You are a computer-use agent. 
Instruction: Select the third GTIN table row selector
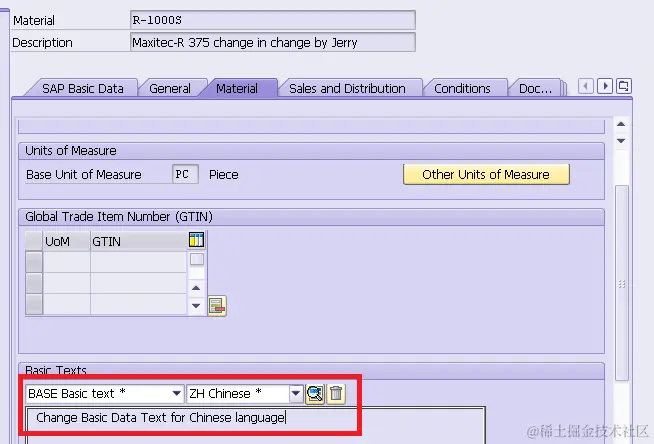[x=34, y=304]
